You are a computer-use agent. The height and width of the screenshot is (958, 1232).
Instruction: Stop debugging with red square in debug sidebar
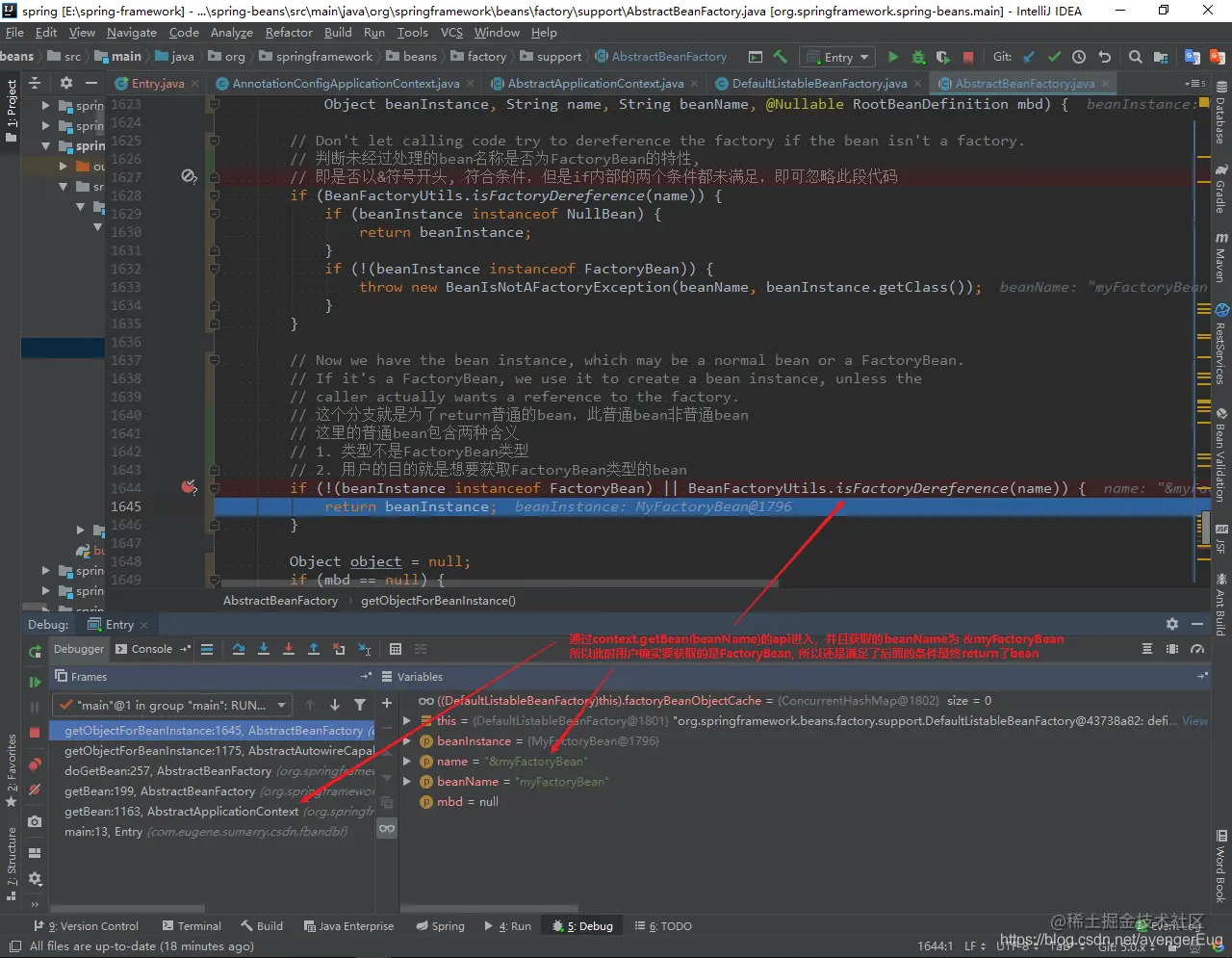pos(35,732)
